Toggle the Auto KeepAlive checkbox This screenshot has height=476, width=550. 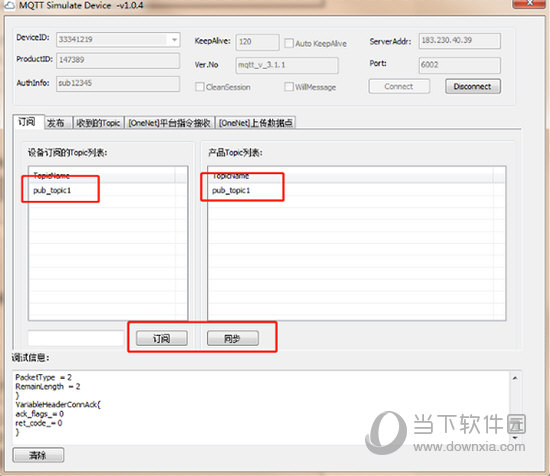tap(289, 43)
